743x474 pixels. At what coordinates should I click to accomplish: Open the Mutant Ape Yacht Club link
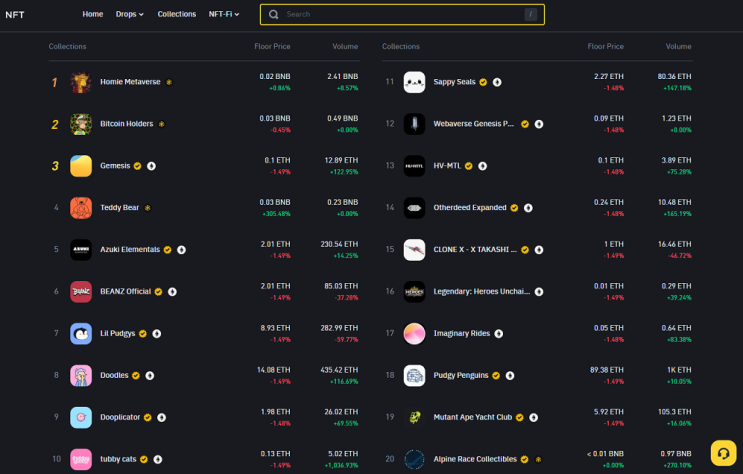pos(472,417)
